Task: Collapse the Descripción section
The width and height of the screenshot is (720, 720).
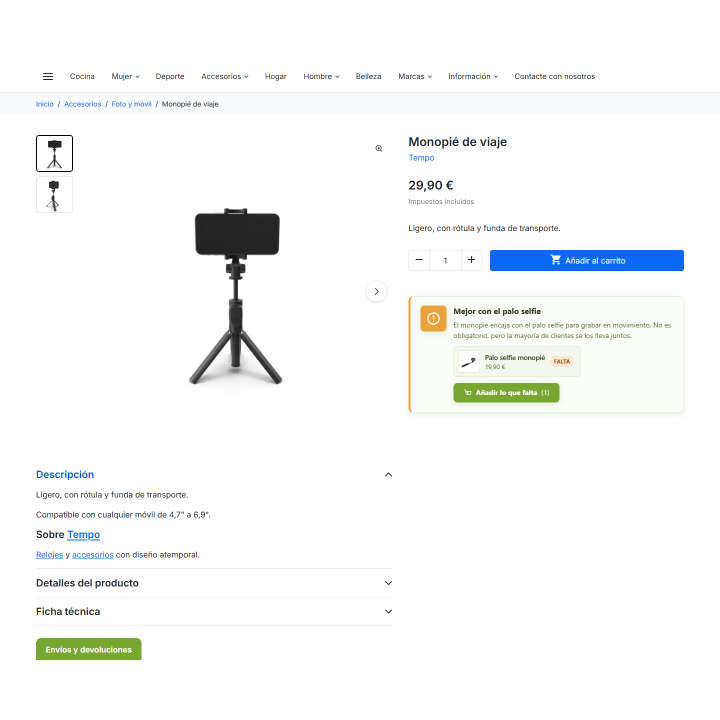Action: (x=214, y=474)
